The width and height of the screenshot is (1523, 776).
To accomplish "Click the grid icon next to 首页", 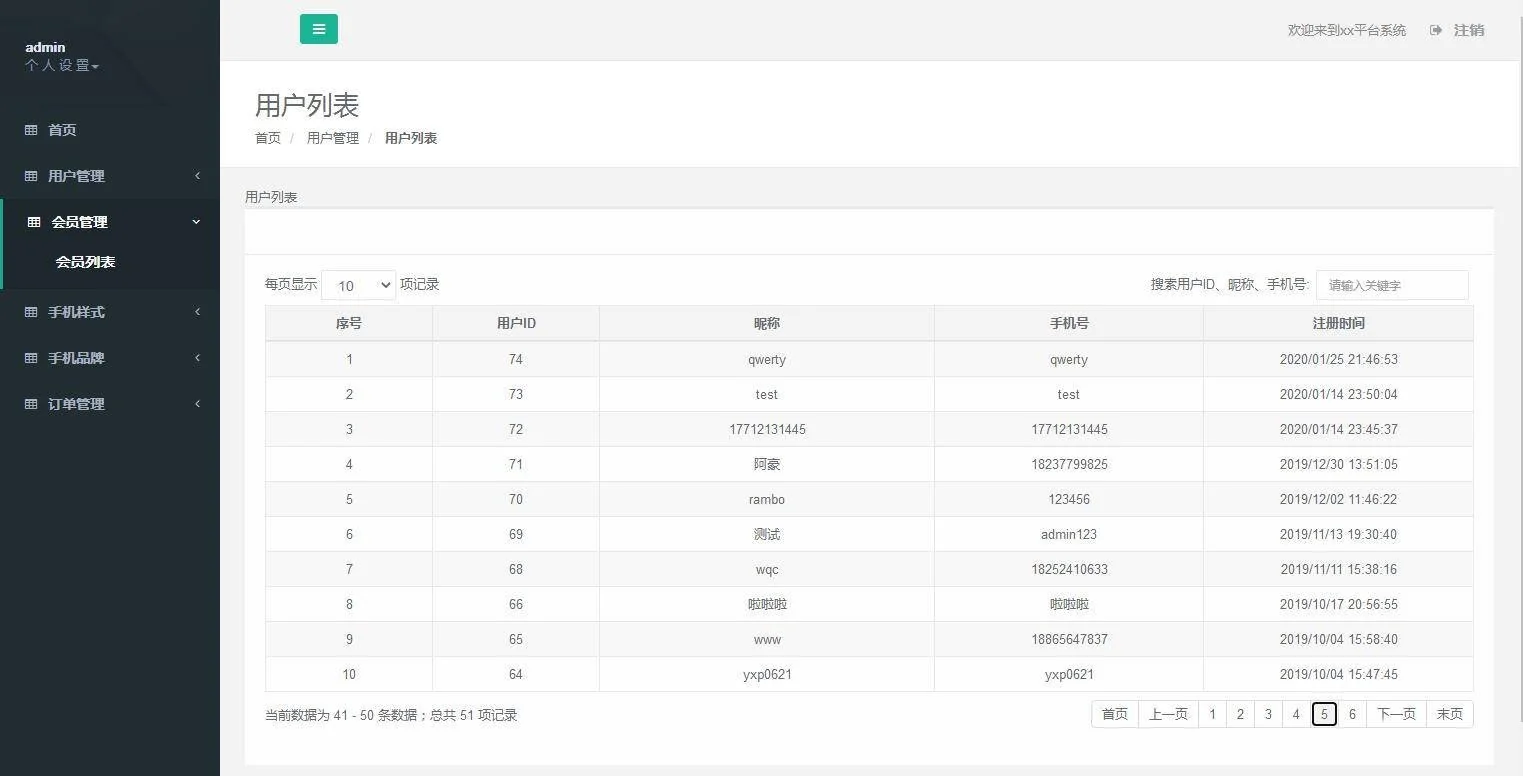I will [31, 130].
